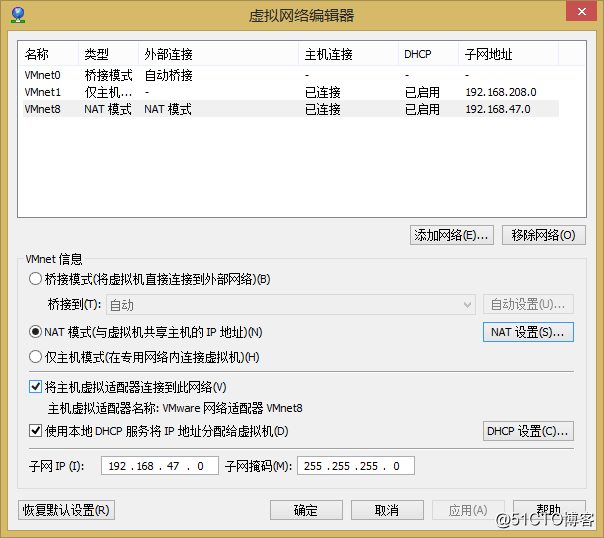The image size is (604, 538).
Task: Click the 自动设置(U)... button
Action: (x=528, y=305)
